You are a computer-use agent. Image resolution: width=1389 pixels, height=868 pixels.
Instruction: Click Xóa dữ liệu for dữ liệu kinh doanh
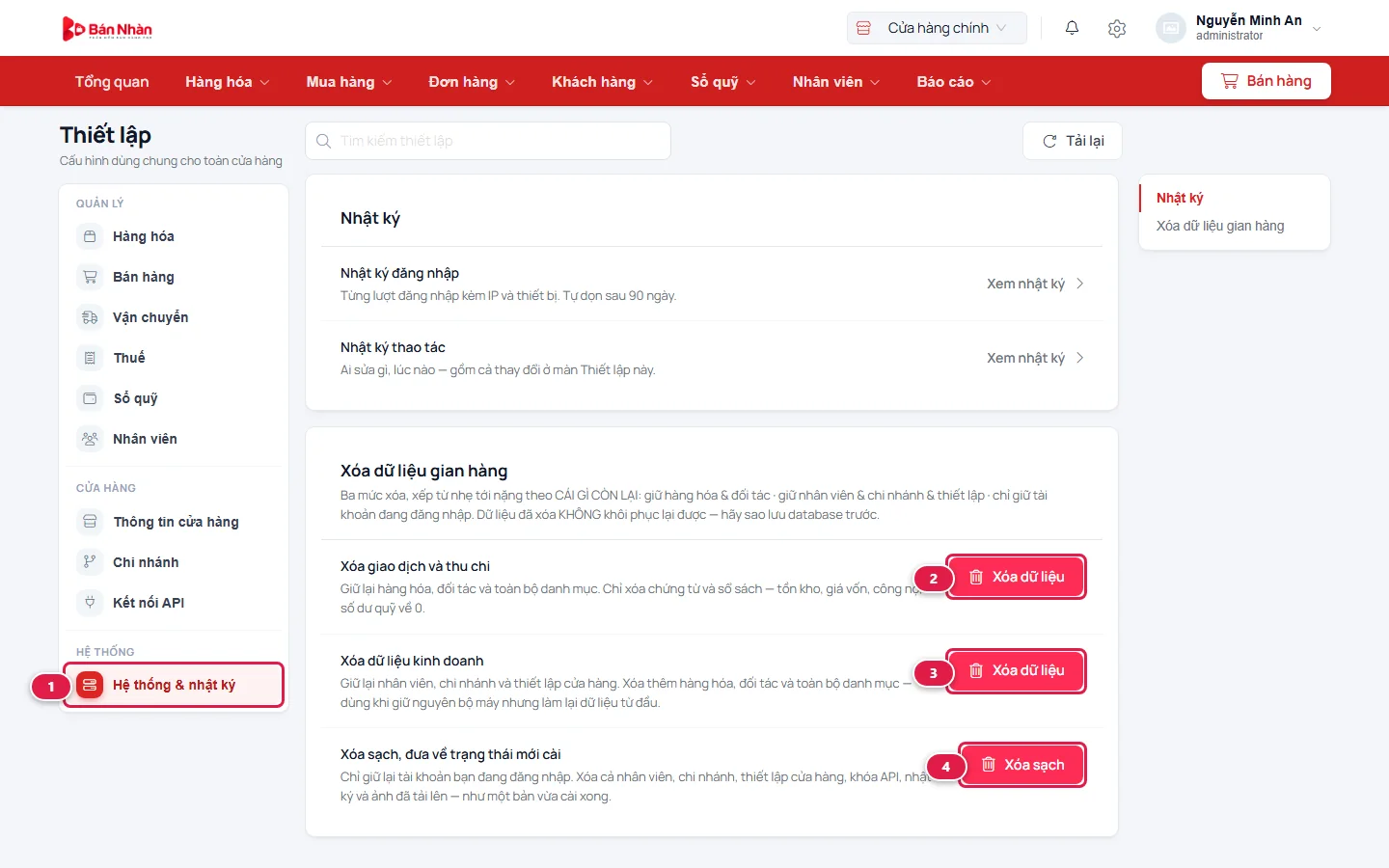click(1016, 670)
